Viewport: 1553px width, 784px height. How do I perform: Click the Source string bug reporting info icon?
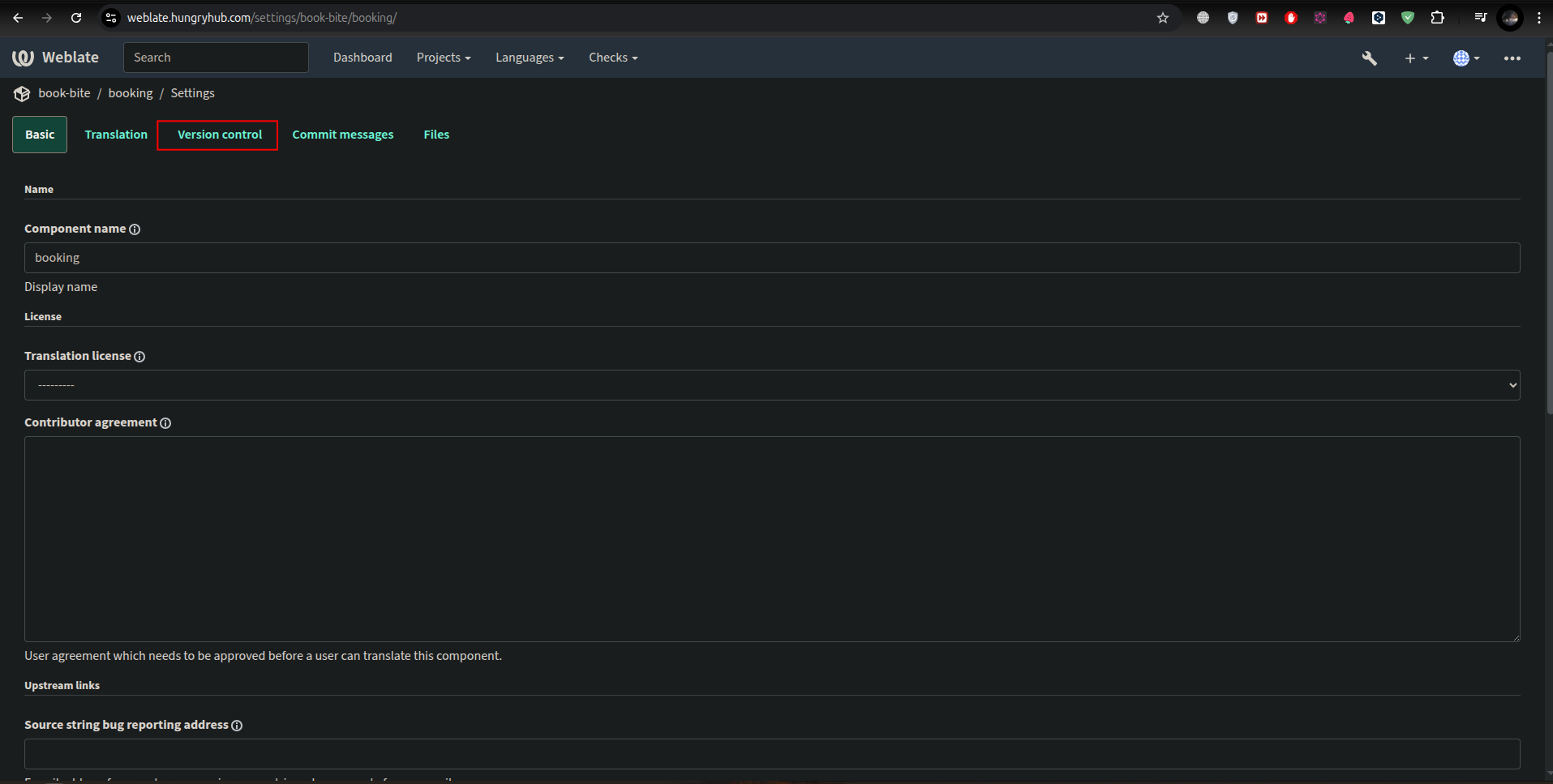coord(237,726)
